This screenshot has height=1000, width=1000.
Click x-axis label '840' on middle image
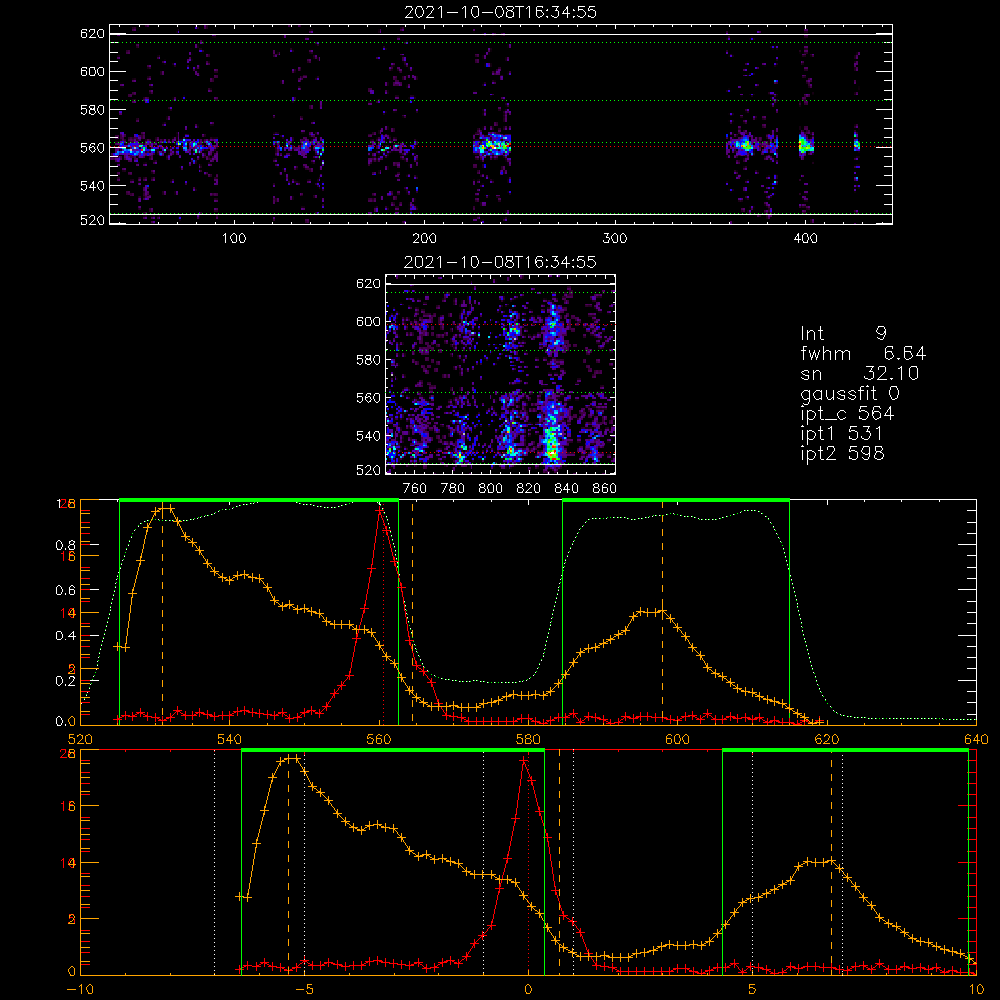(x=566, y=489)
